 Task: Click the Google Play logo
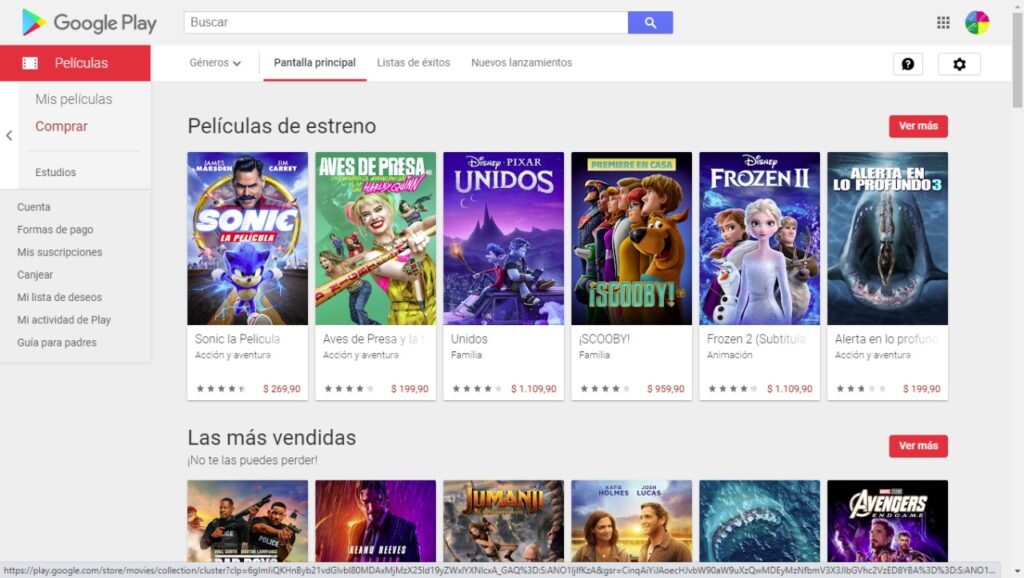pyautogui.click(x=89, y=22)
